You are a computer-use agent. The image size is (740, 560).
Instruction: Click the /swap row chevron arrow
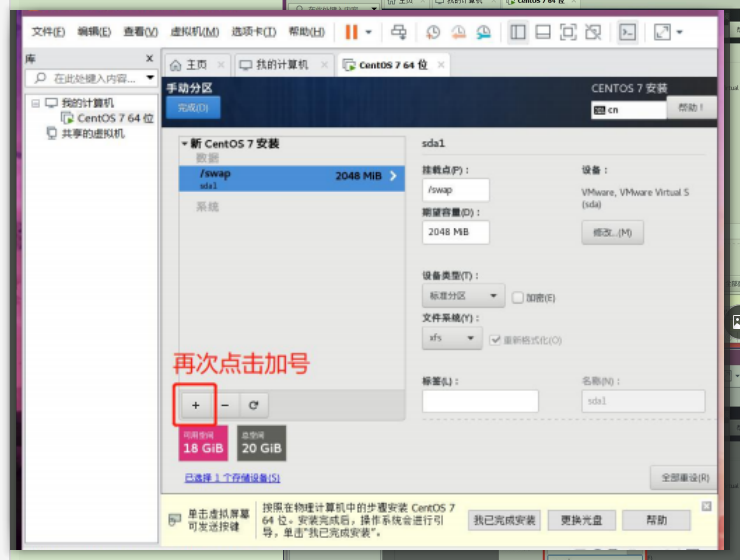click(x=393, y=176)
